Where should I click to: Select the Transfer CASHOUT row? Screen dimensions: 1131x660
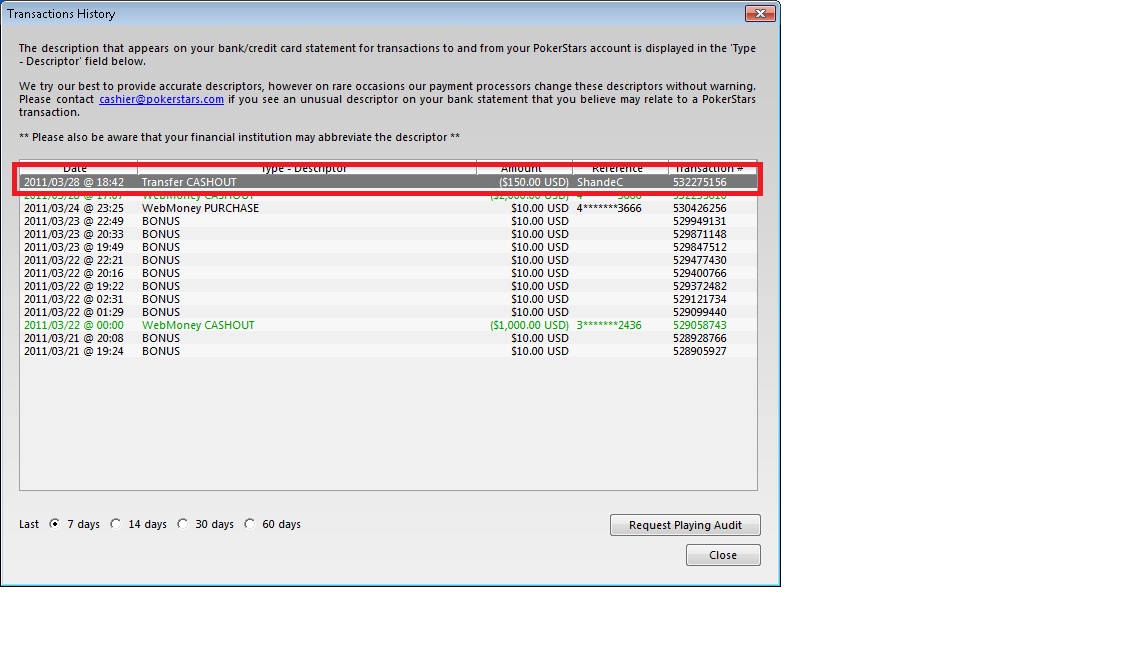(388, 182)
